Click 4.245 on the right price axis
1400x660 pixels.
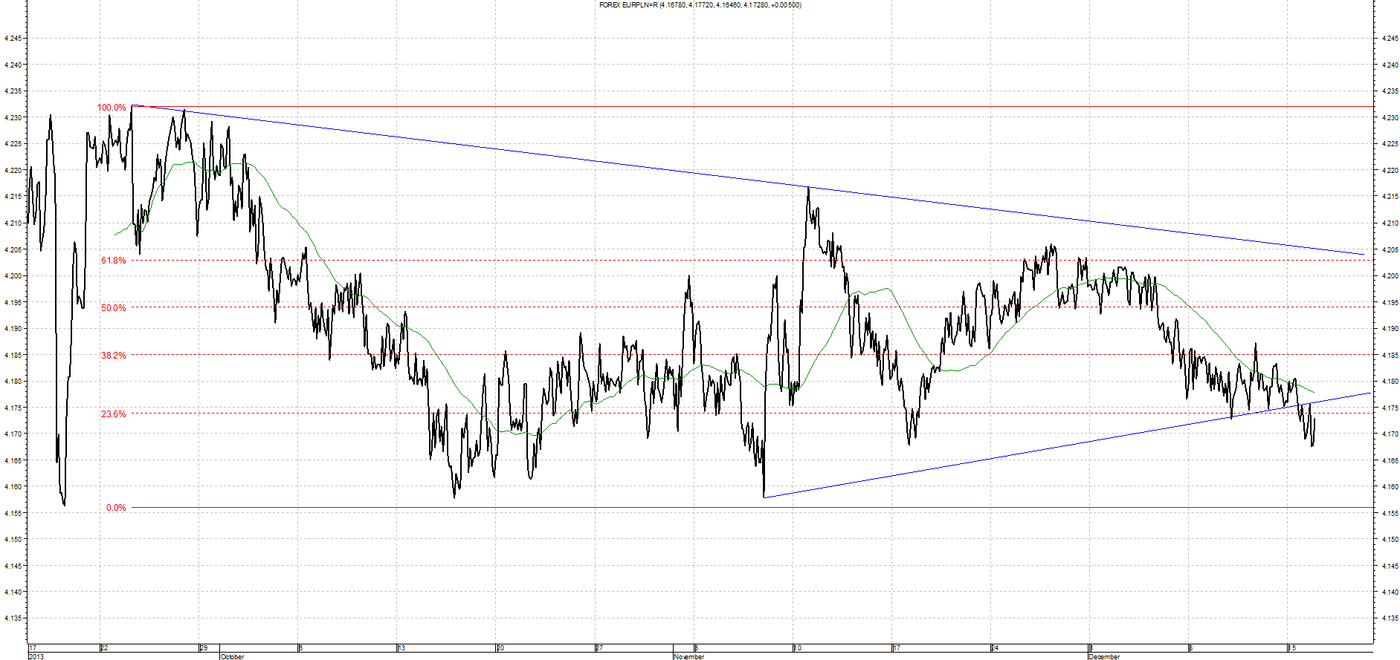[1387, 38]
